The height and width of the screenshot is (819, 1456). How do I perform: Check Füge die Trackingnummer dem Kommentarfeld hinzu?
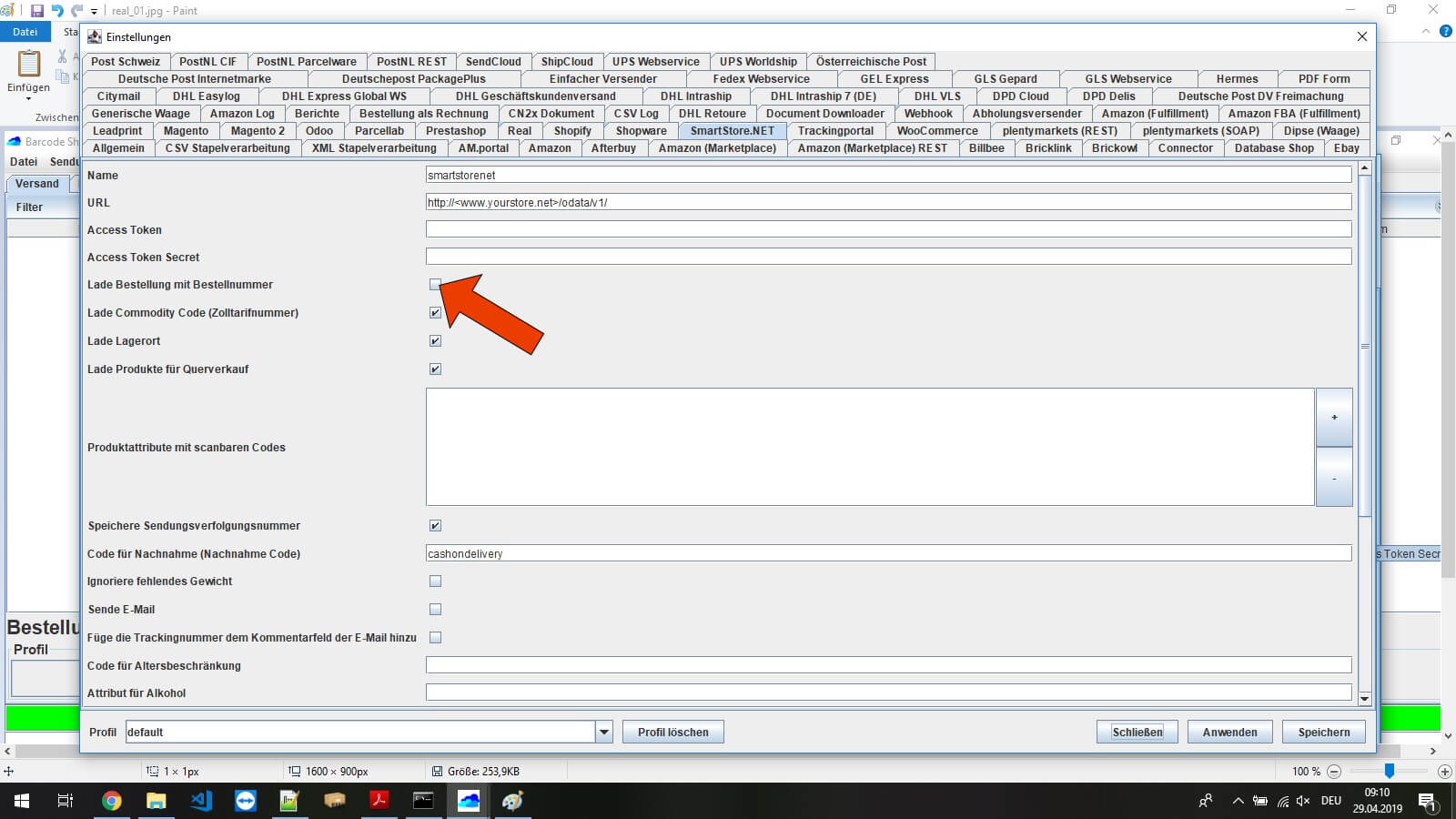click(x=435, y=638)
